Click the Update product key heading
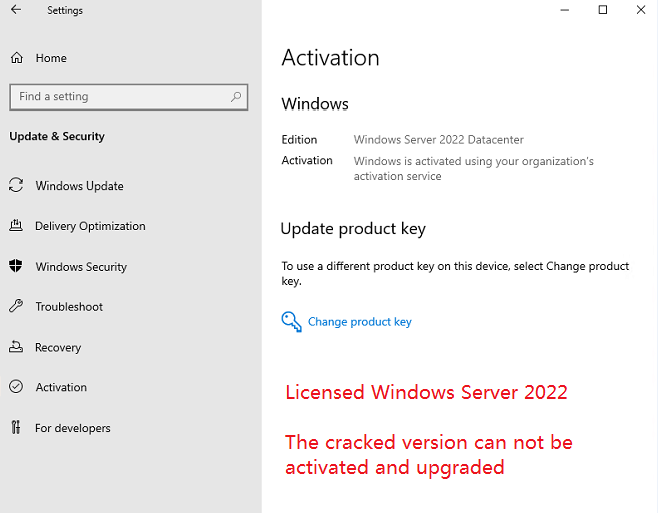Image resolution: width=658 pixels, height=513 pixels. click(353, 229)
